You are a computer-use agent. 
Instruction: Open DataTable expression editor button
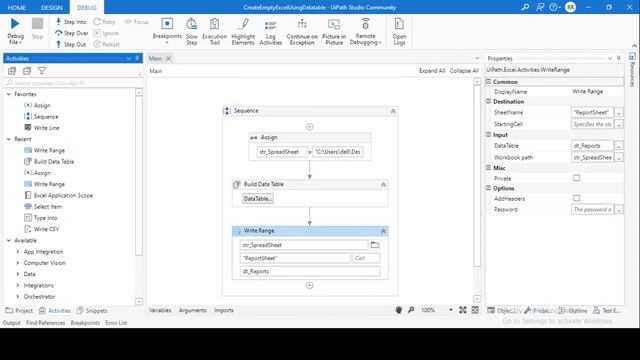[619, 145]
